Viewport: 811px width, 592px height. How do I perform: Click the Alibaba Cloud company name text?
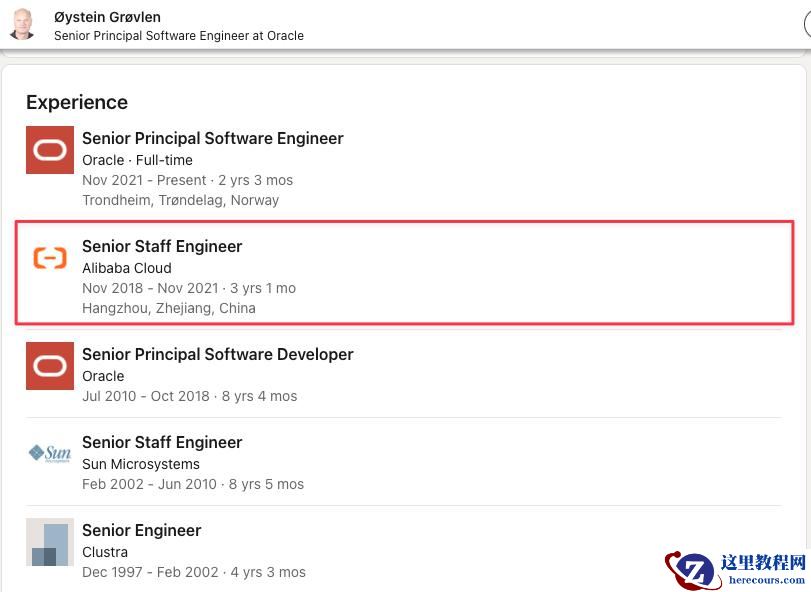point(126,268)
